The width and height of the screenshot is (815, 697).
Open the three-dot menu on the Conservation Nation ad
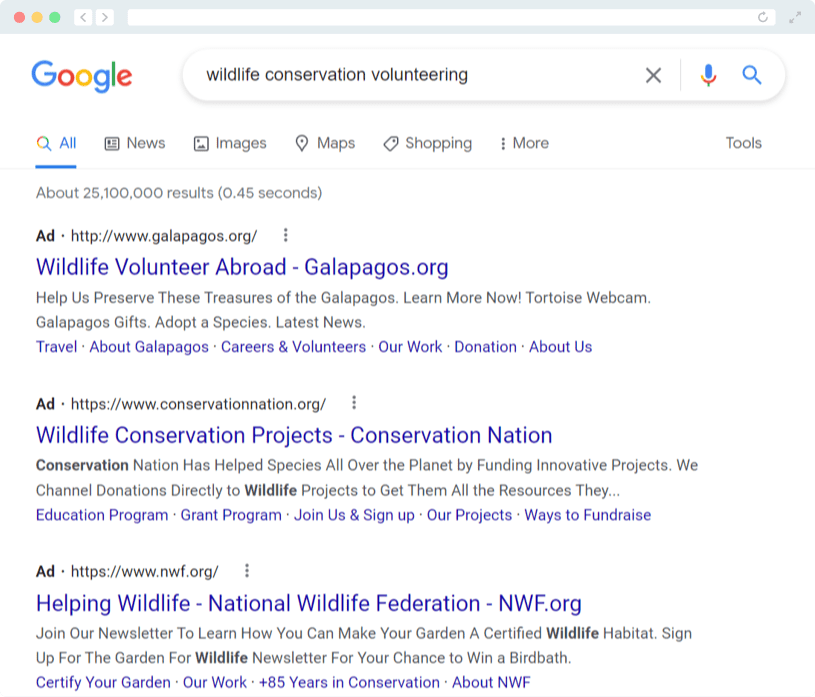click(354, 403)
